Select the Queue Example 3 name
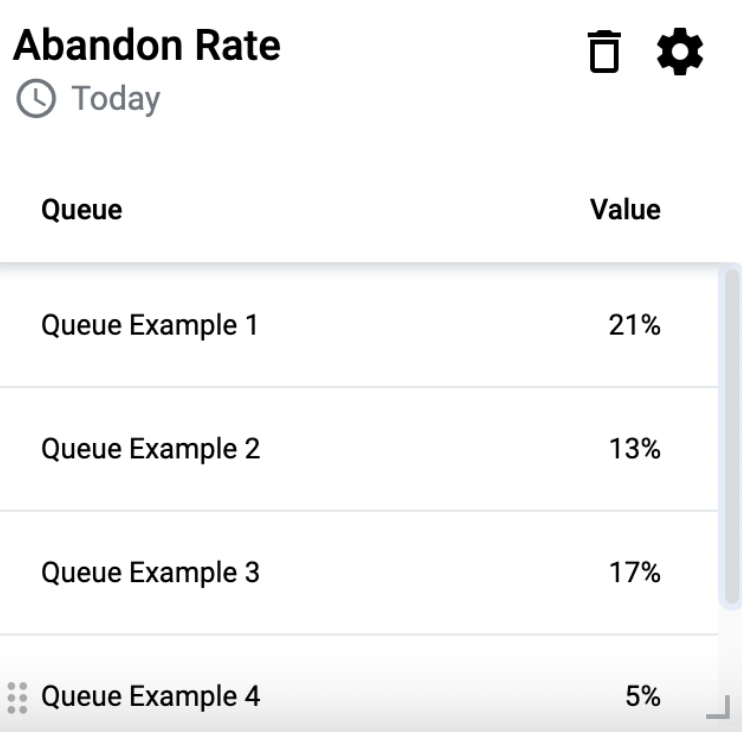742x732 pixels. 150,573
